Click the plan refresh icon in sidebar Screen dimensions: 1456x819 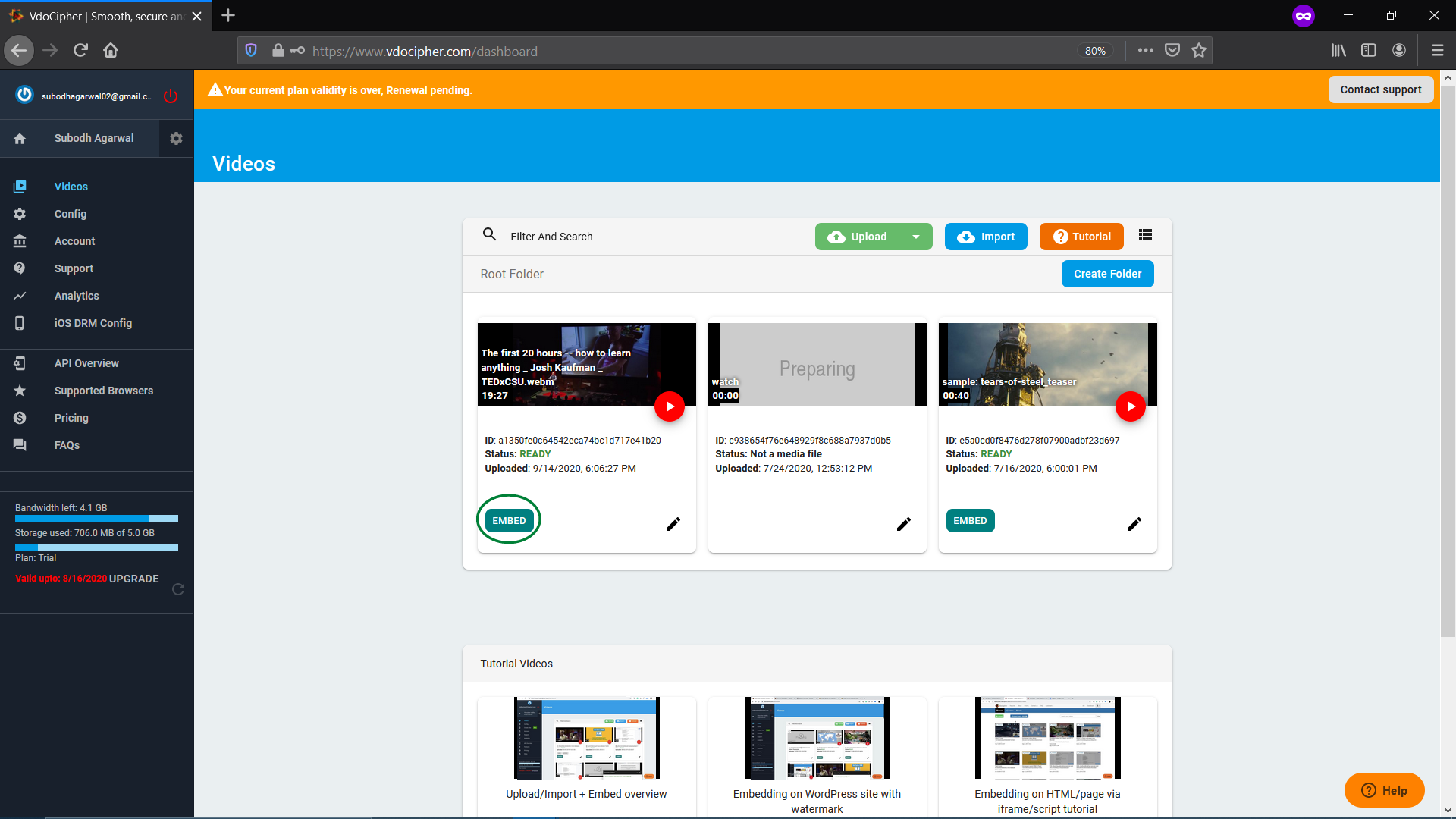click(178, 589)
